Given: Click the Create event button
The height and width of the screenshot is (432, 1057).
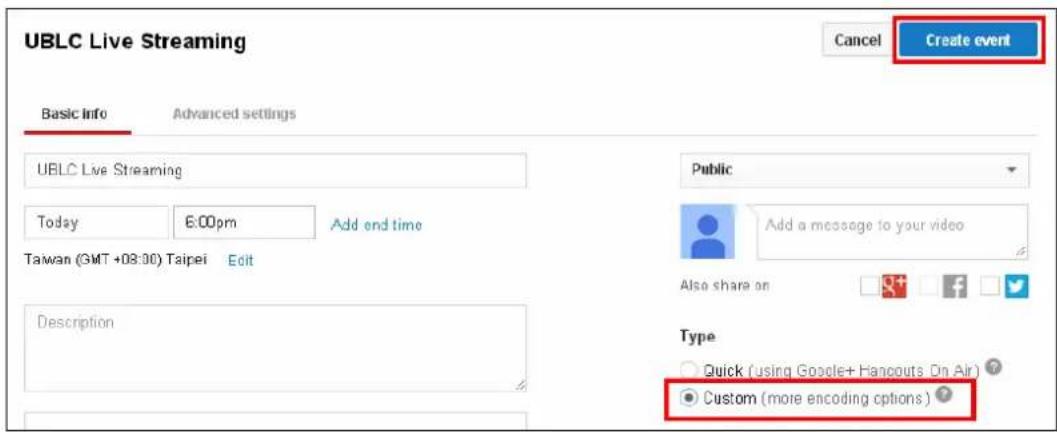Looking at the screenshot, I should [x=967, y=40].
